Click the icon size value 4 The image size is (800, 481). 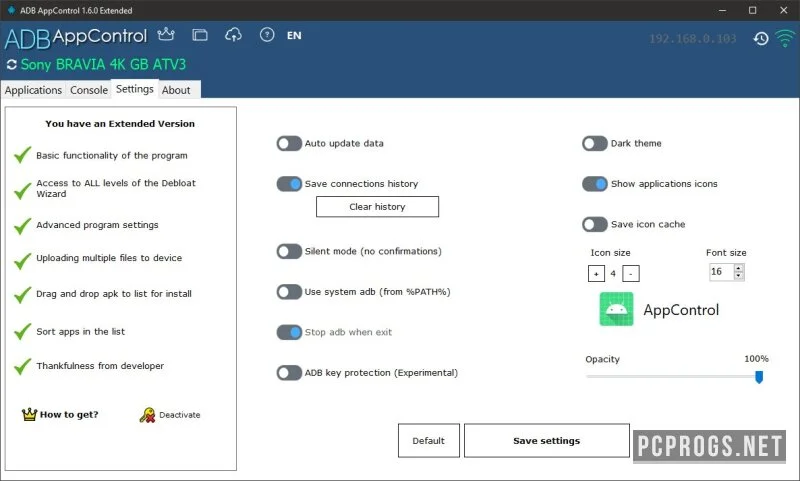pos(613,274)
